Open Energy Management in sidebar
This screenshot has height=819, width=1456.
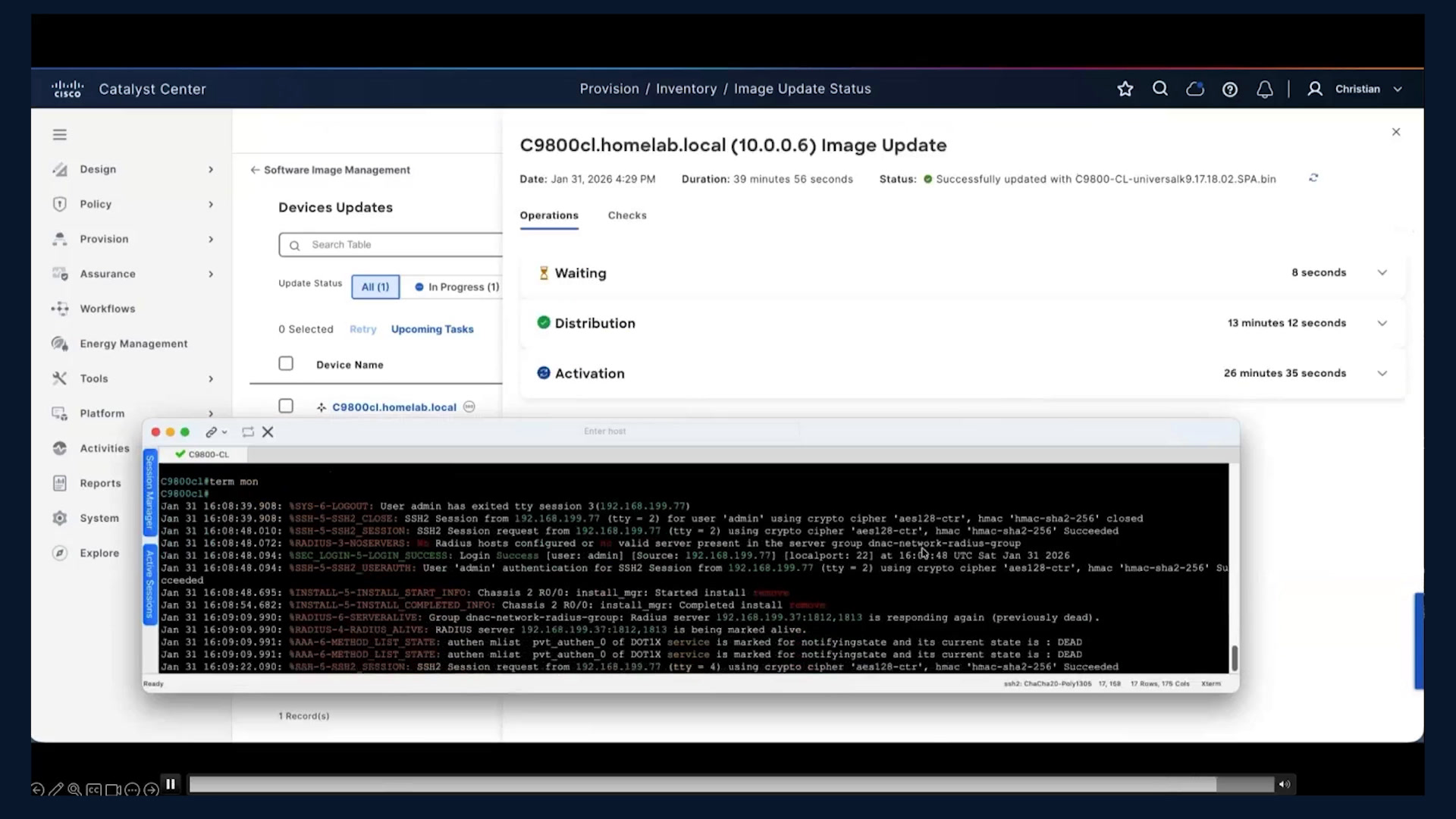point(133,344)
